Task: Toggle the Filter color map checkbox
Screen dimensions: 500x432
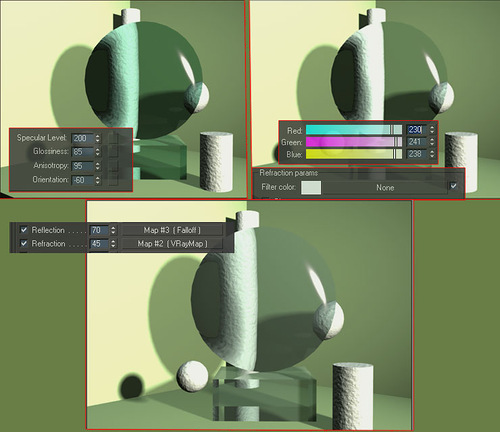Action: click(453, 186)
